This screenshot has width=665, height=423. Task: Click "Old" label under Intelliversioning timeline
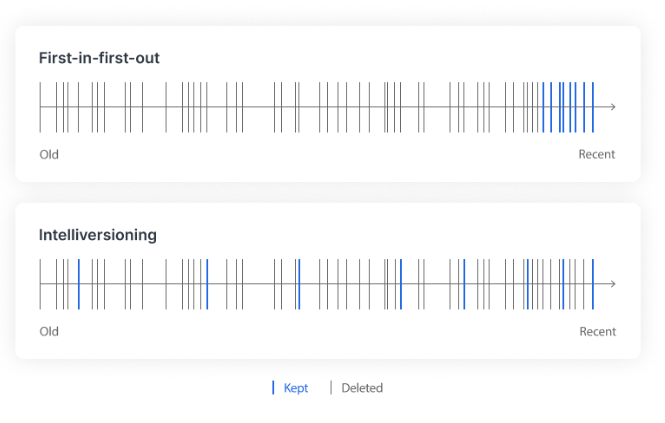point(49,331)
